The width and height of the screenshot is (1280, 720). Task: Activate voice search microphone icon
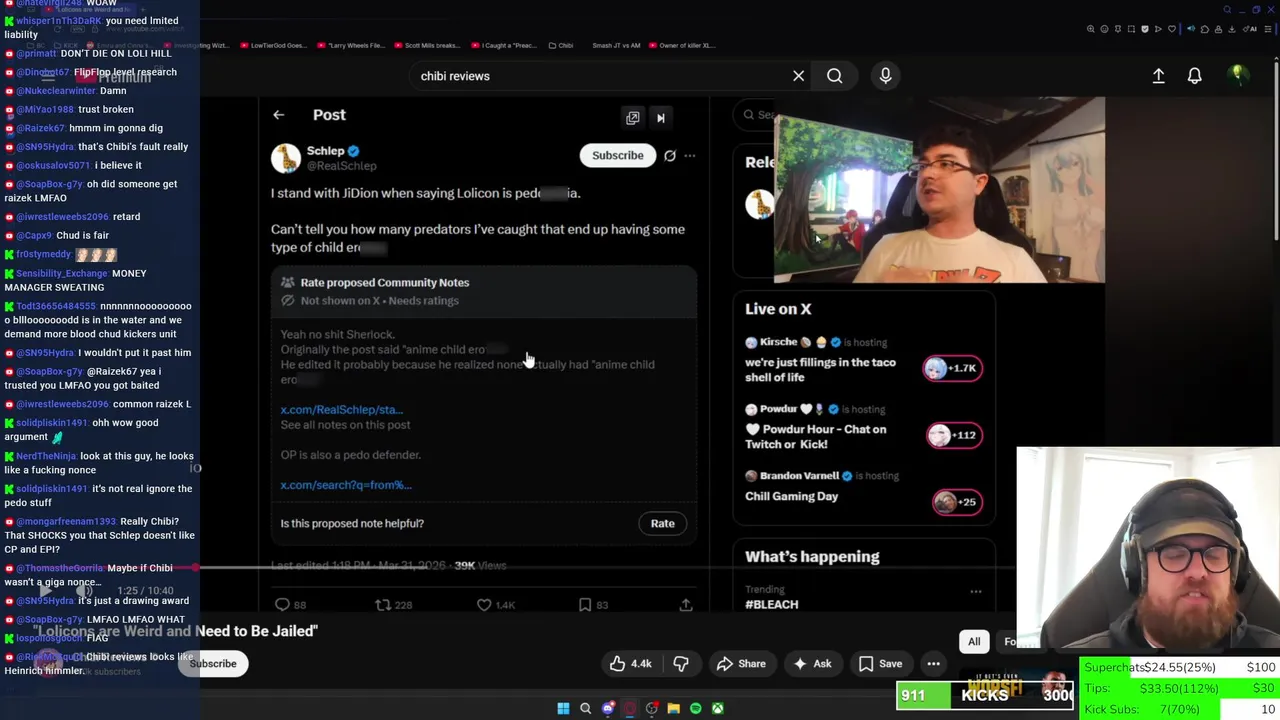pos(885,76)
